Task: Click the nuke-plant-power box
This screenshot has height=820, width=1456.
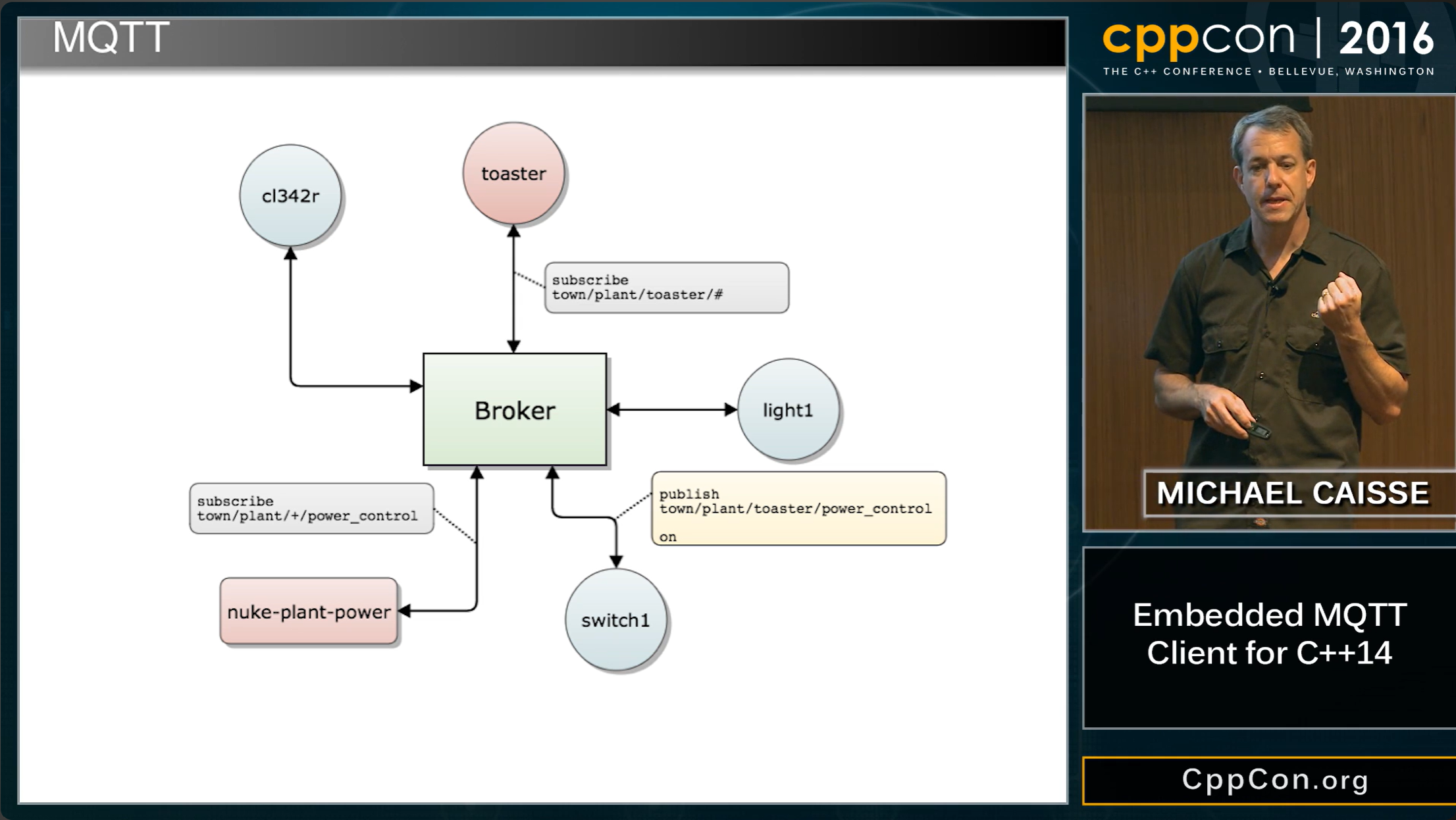Action: click(308, 611)
